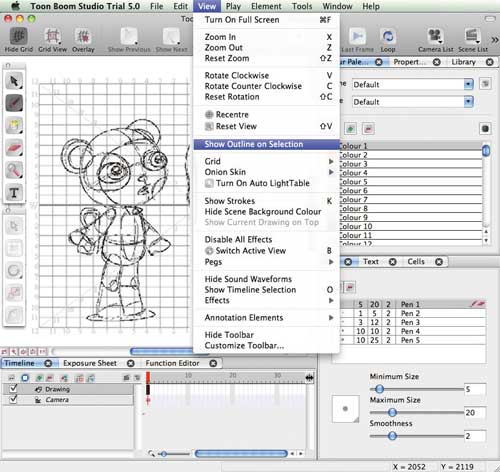Expand the Pegs submenu

click(266, 262)
